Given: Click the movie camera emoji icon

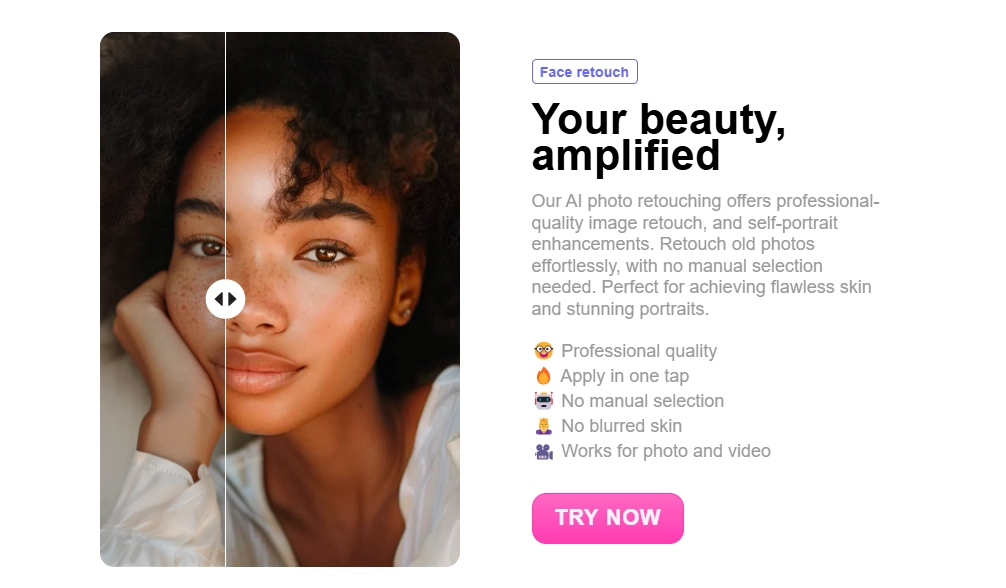Looking at the screenshot, I should (543, 451).
